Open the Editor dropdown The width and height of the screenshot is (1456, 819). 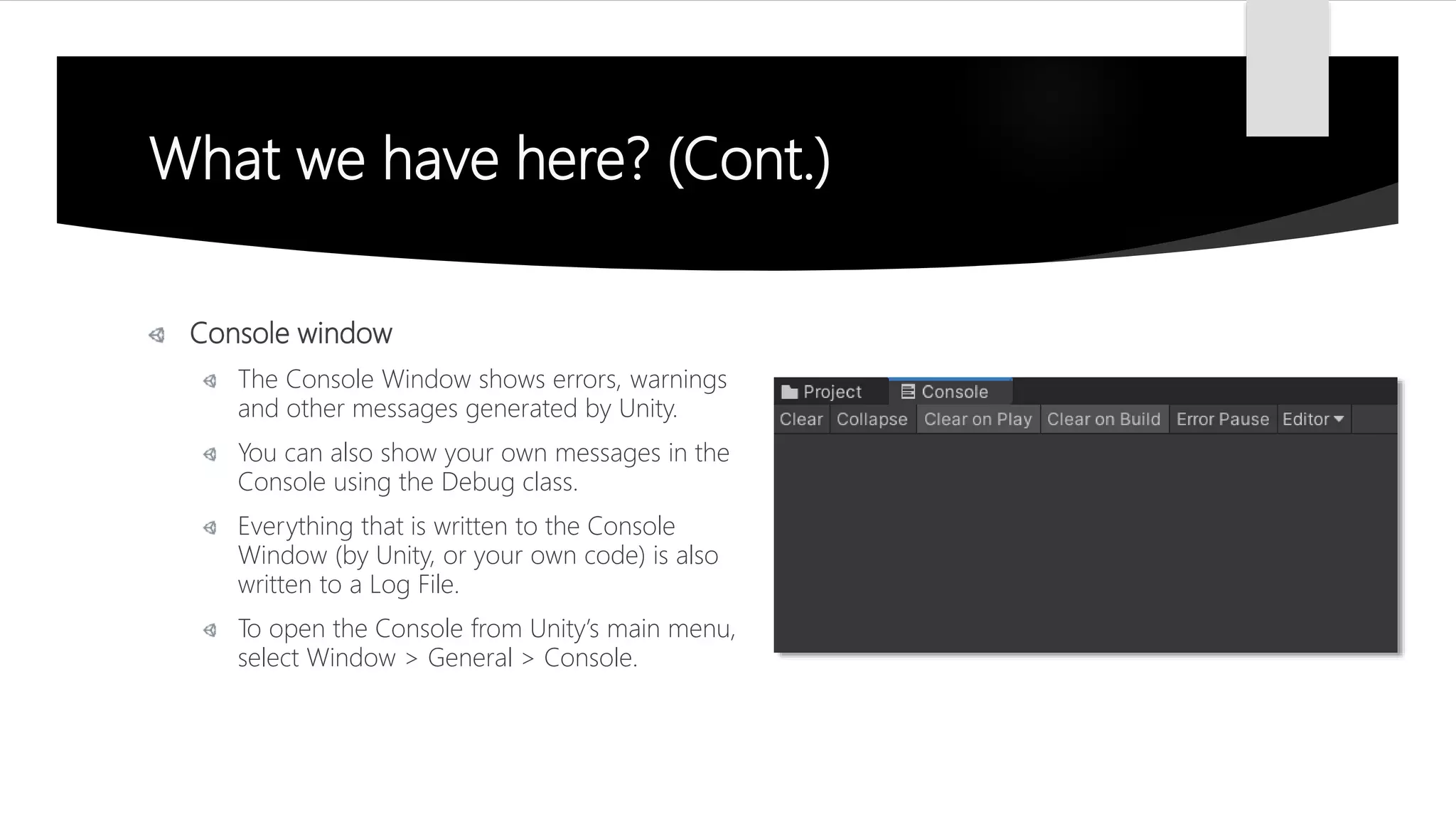coord(1313,419)
